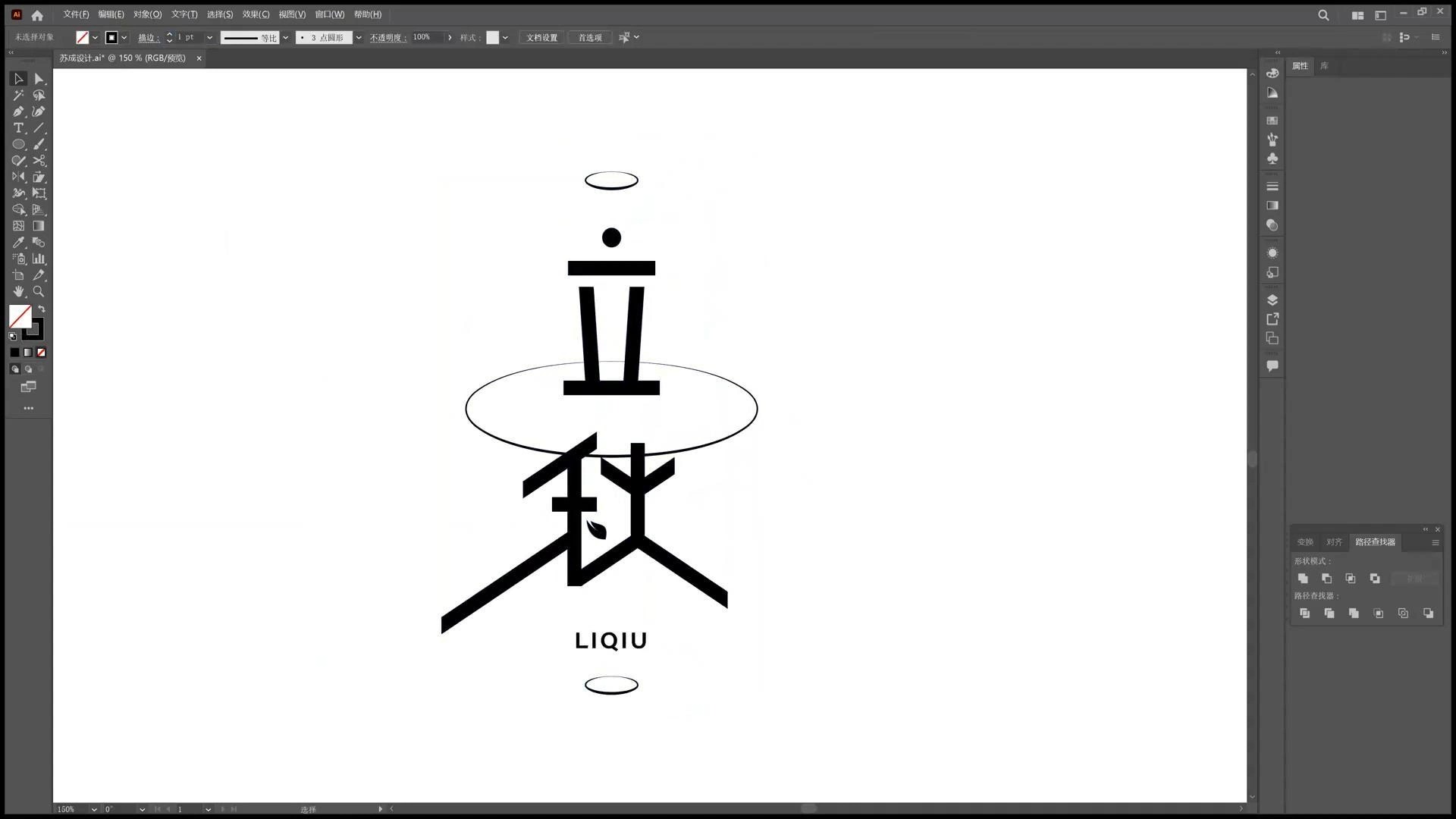Open zoom level dropdown at 150%
Screen dimensions: 1456x819
point(94,809)
